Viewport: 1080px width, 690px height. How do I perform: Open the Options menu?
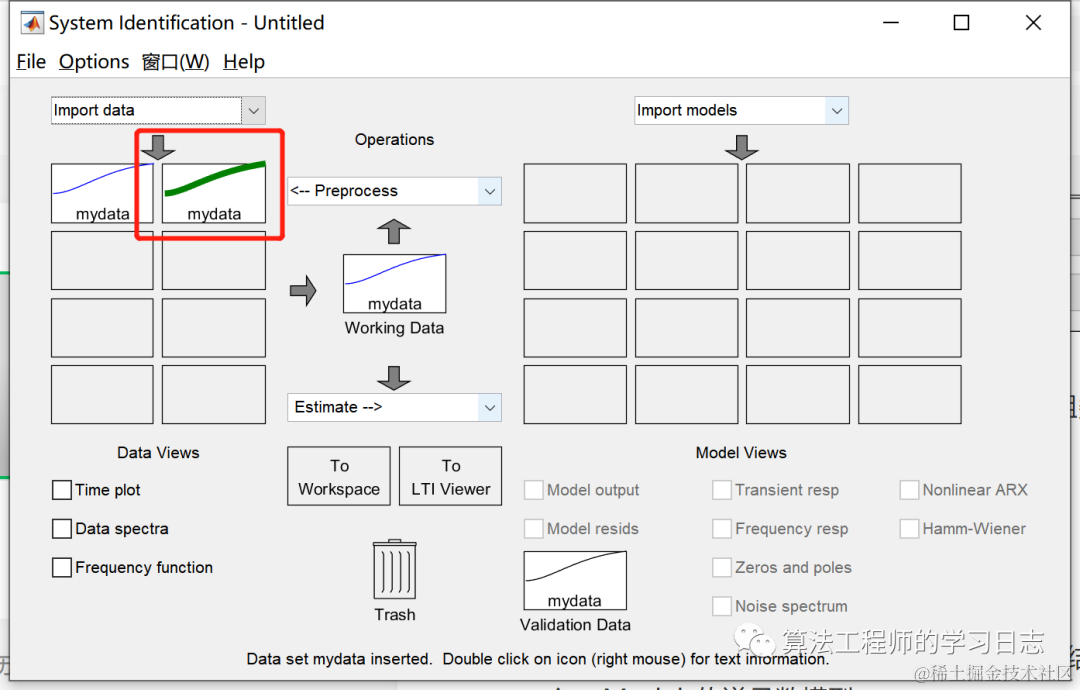coord(94,62)
